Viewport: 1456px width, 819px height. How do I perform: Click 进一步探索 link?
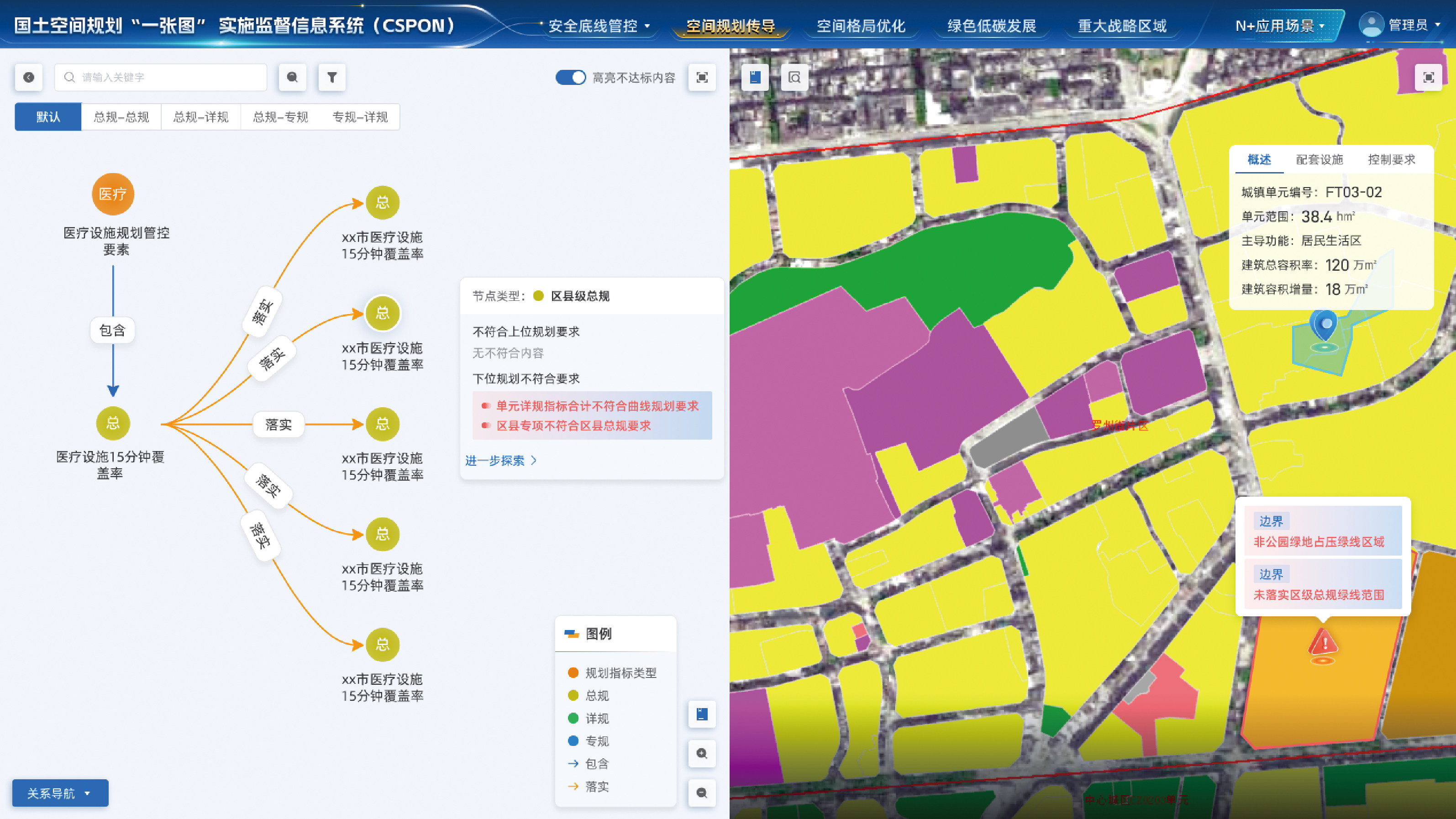coord(501,461)
